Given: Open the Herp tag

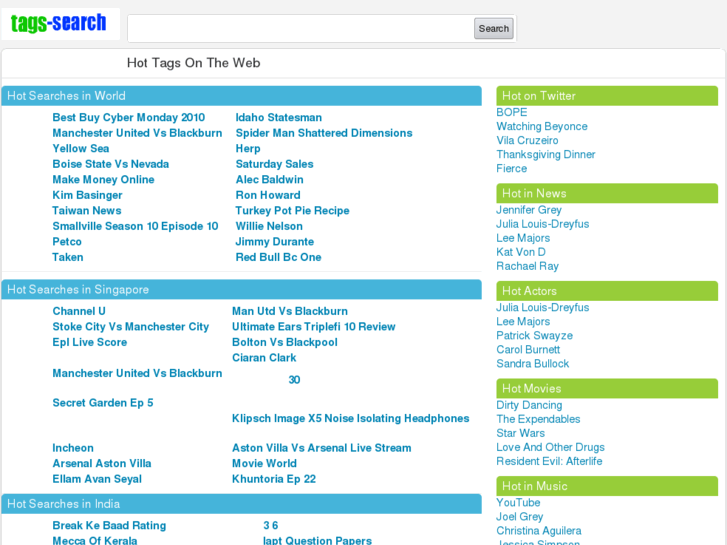Looking at the screenshot, I should pos(248,148).
